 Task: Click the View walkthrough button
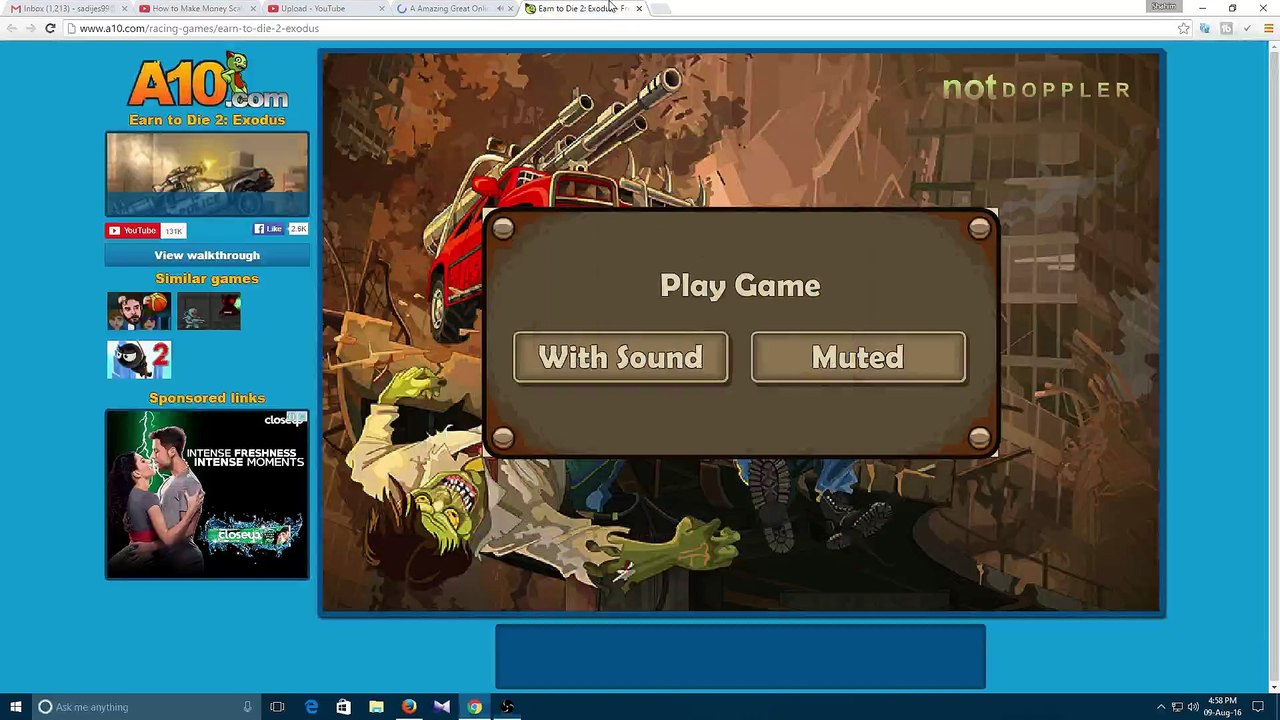tap(207, 255)
